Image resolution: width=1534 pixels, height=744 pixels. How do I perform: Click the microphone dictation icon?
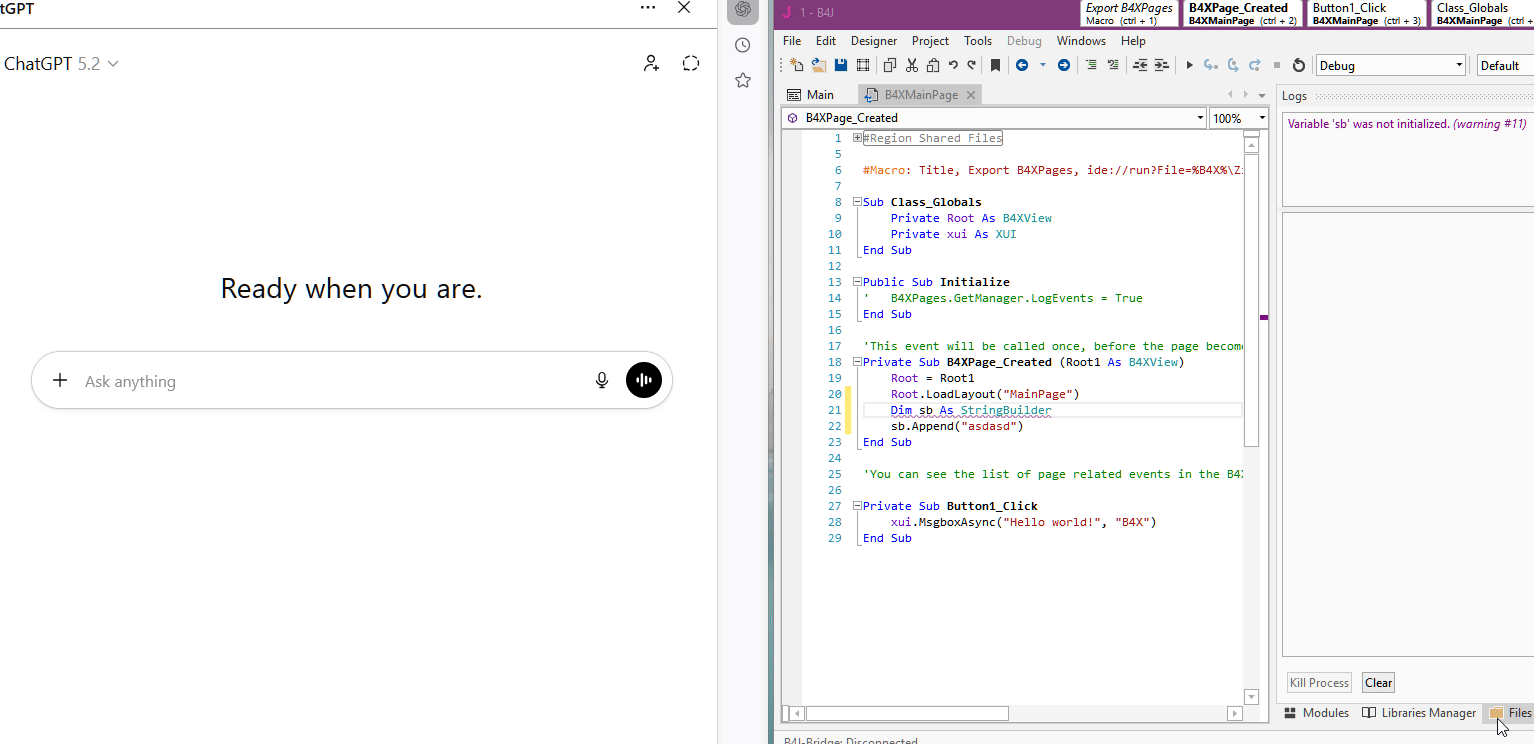pyautogui.click(x=602, y=380)
